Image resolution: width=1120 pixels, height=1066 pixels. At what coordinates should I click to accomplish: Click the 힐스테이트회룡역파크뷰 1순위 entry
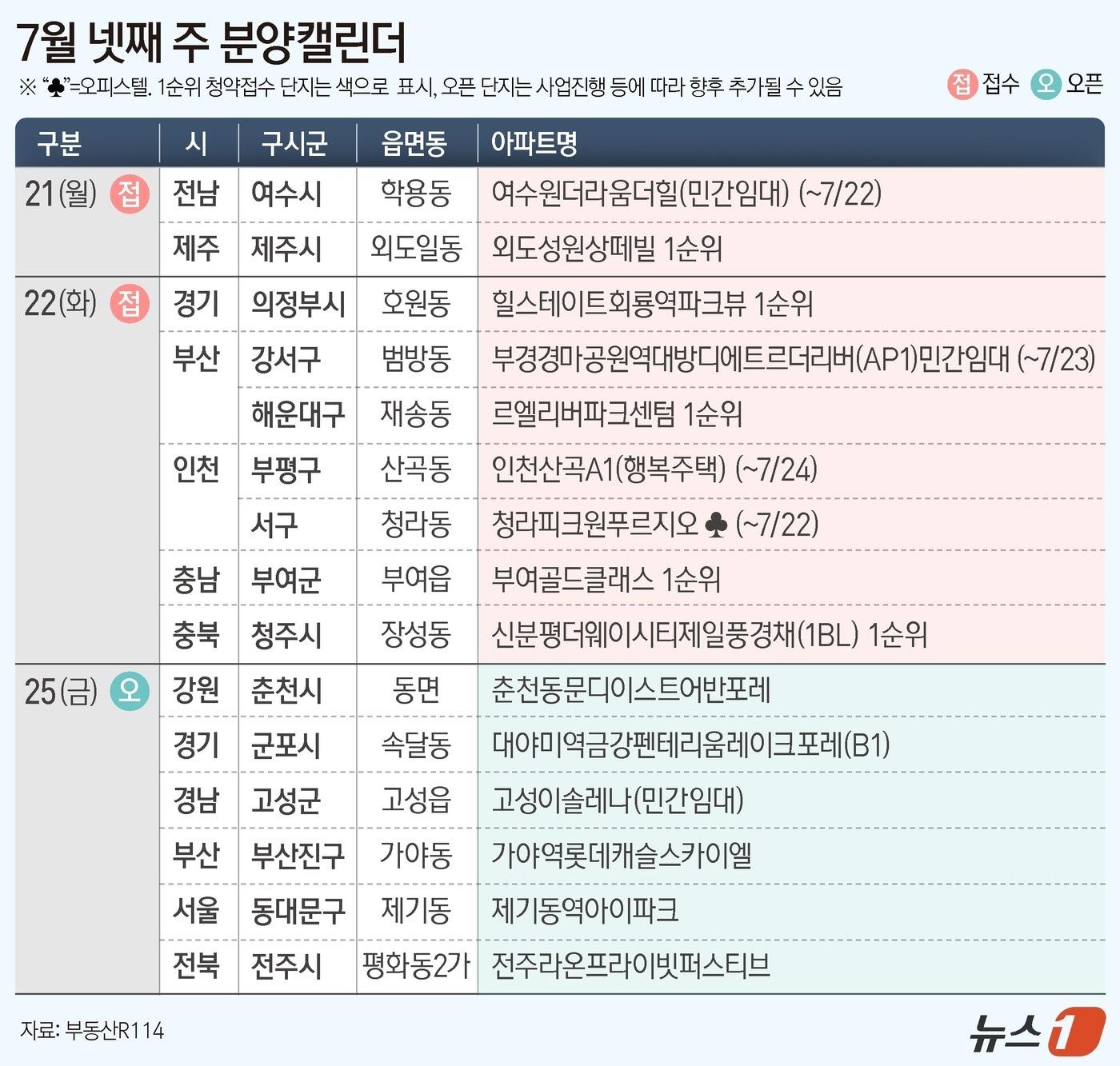(652, 304)
